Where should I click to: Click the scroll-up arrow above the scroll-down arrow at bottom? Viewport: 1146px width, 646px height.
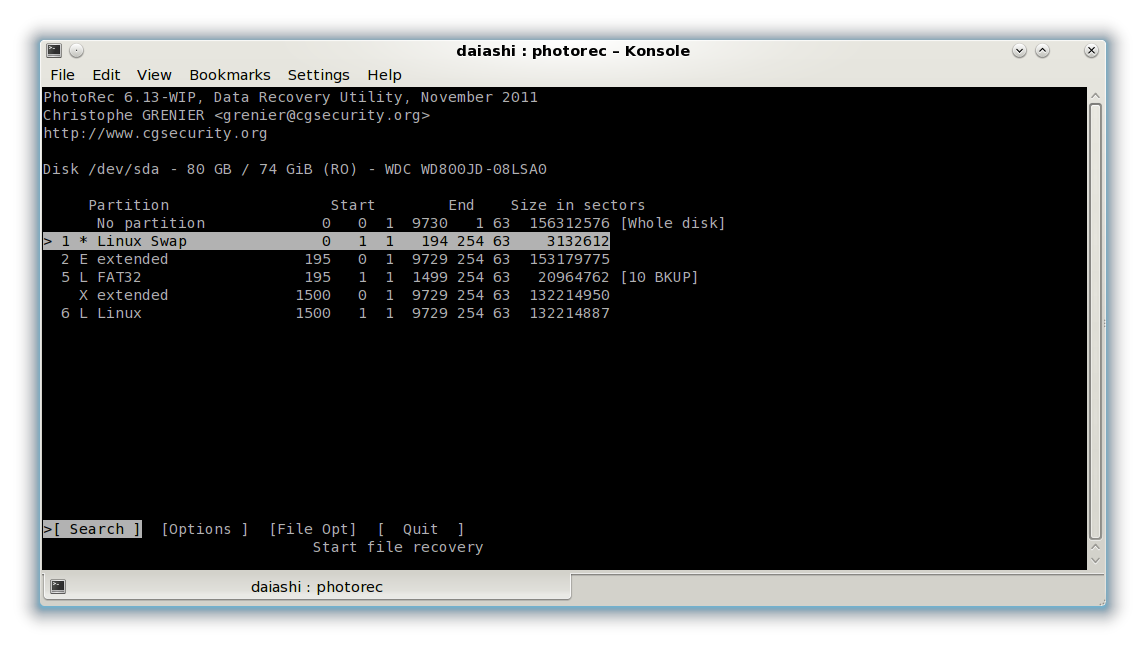tap(1095, 547)
